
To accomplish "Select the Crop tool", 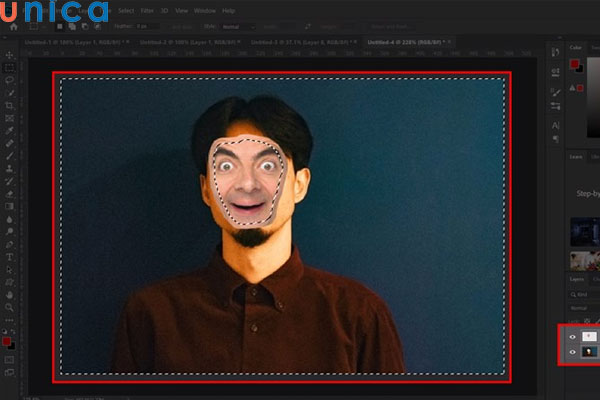I will (x=9, y=105).
